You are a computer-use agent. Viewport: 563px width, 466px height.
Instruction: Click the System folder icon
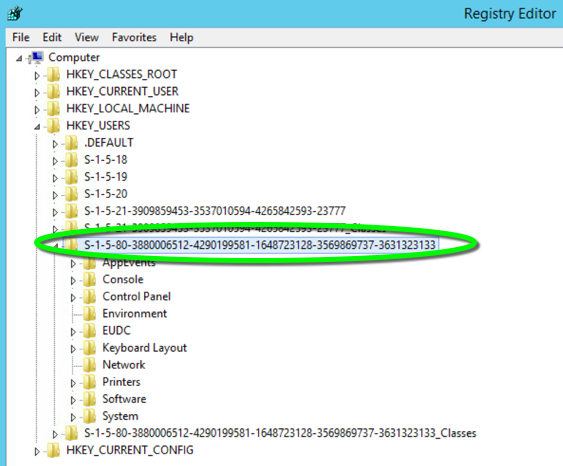tap(89, 416)
